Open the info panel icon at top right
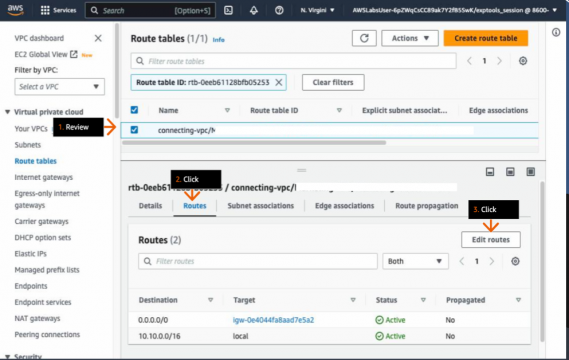Viewport: 569px width, 360px height. pos(556,32)
